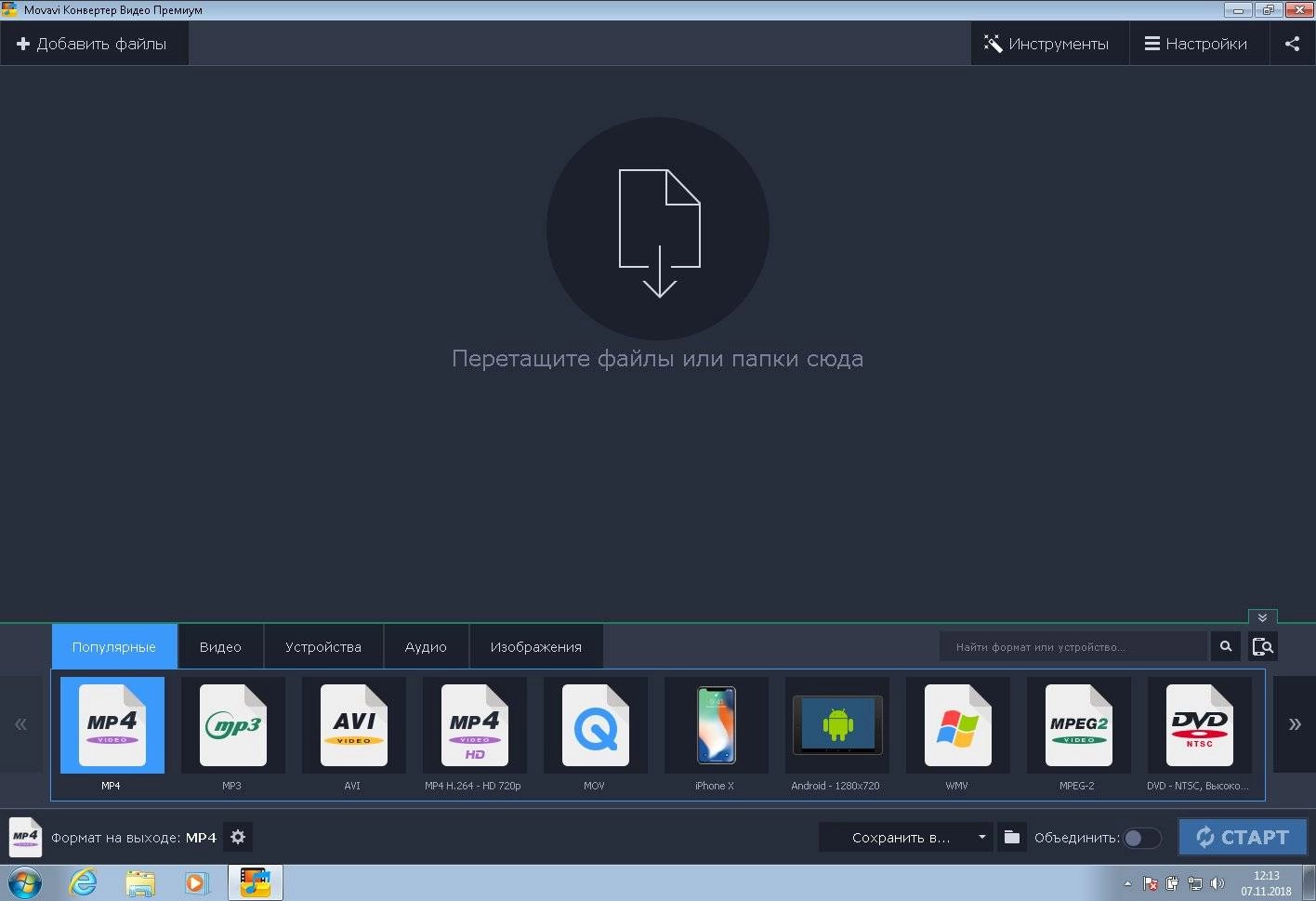Open Windows Media Player taskbar icon
Viewport: 1316px width, 901px height.
pyautogui.click(x=196, y=882)
